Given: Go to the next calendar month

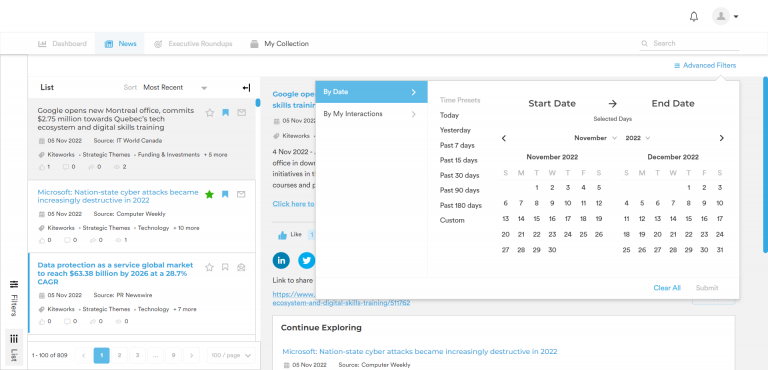Looking at the screenshot, I should pos(721,138).
